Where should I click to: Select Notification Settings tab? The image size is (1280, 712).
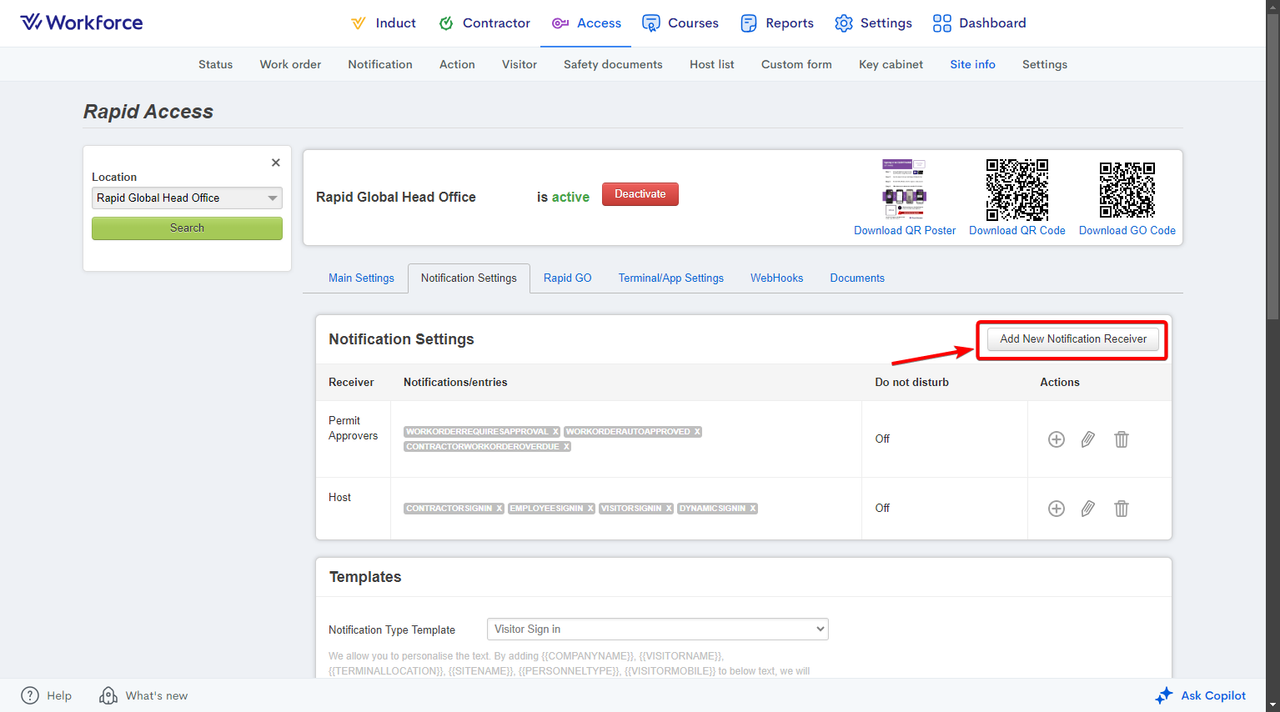pyautogui.click(x=469, y=278)
